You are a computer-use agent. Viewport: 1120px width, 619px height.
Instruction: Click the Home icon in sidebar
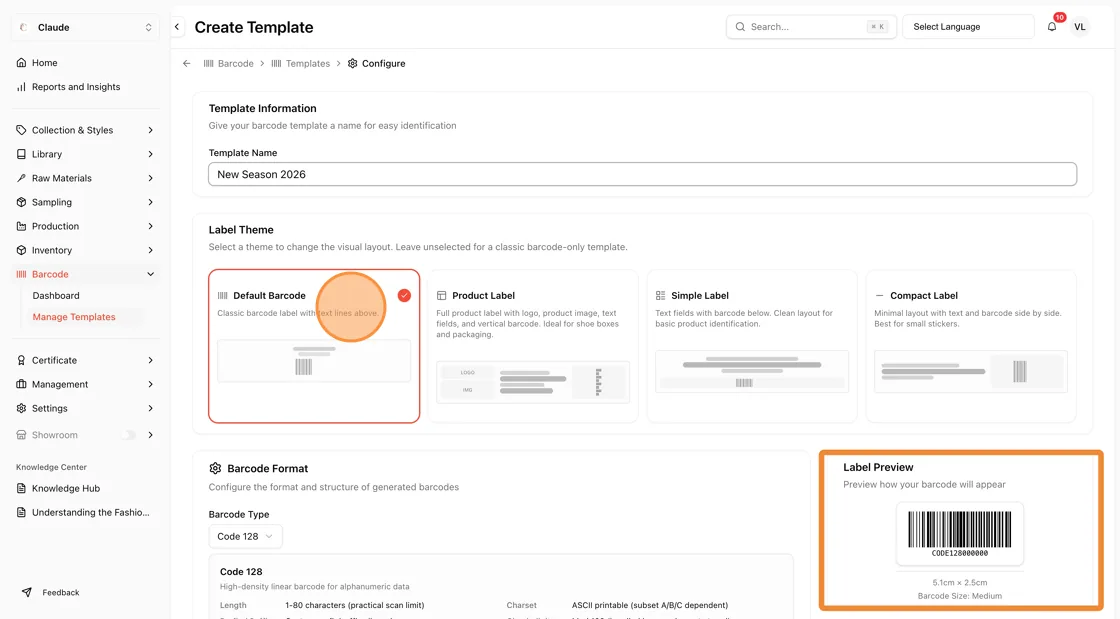click(21, 63)
